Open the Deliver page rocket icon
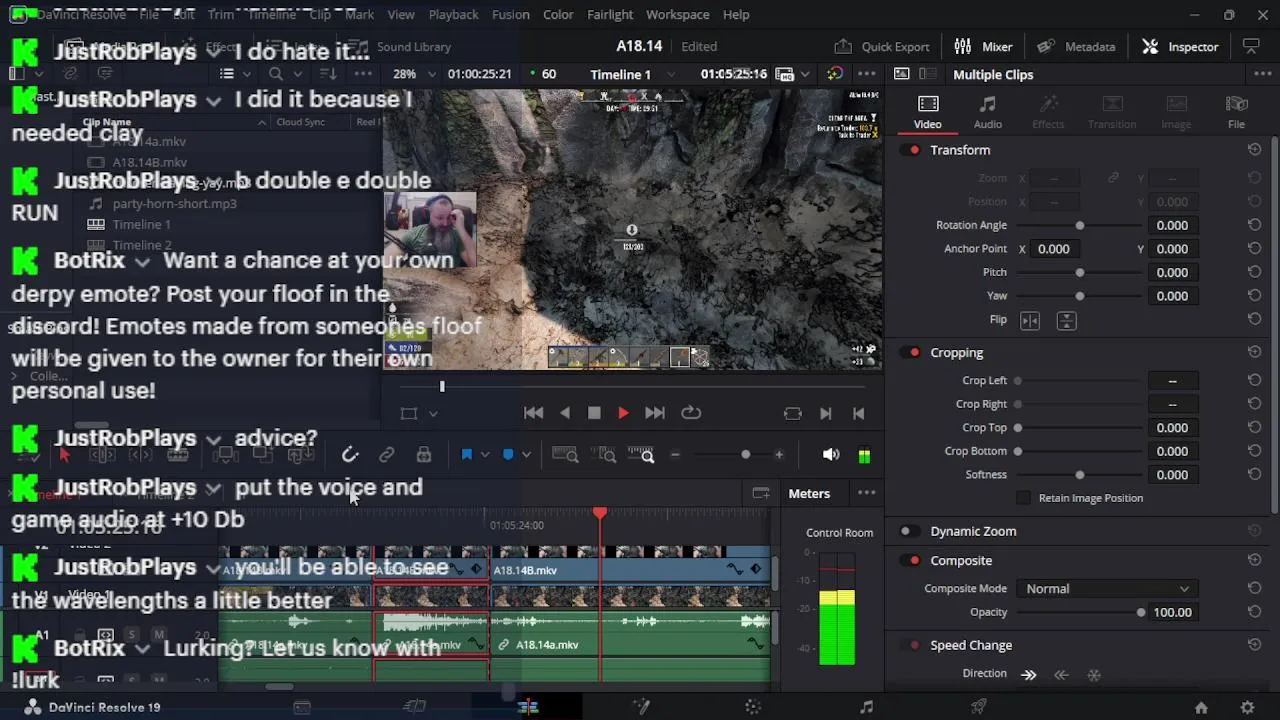 click(979, 707)
